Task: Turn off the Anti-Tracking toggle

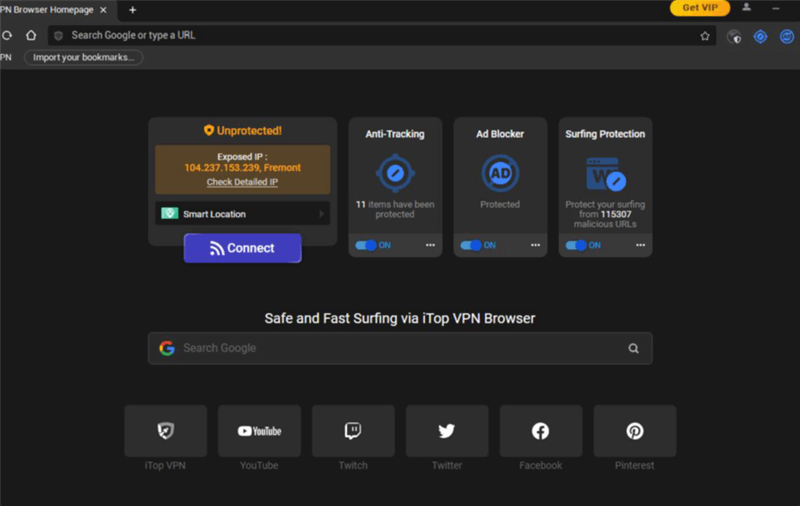Action: coord(366,245)
